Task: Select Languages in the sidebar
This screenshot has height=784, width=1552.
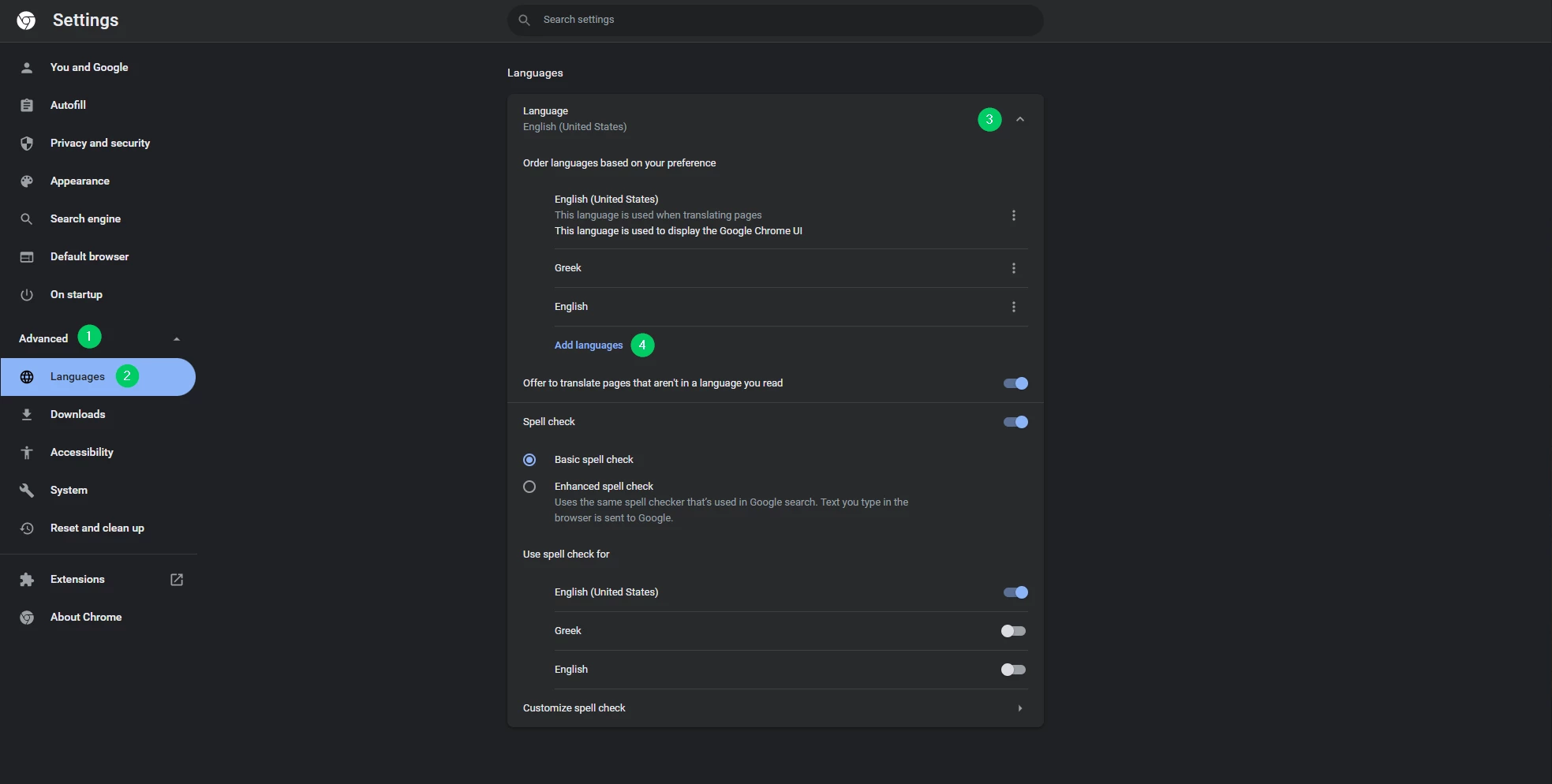Action: point(99,377)
